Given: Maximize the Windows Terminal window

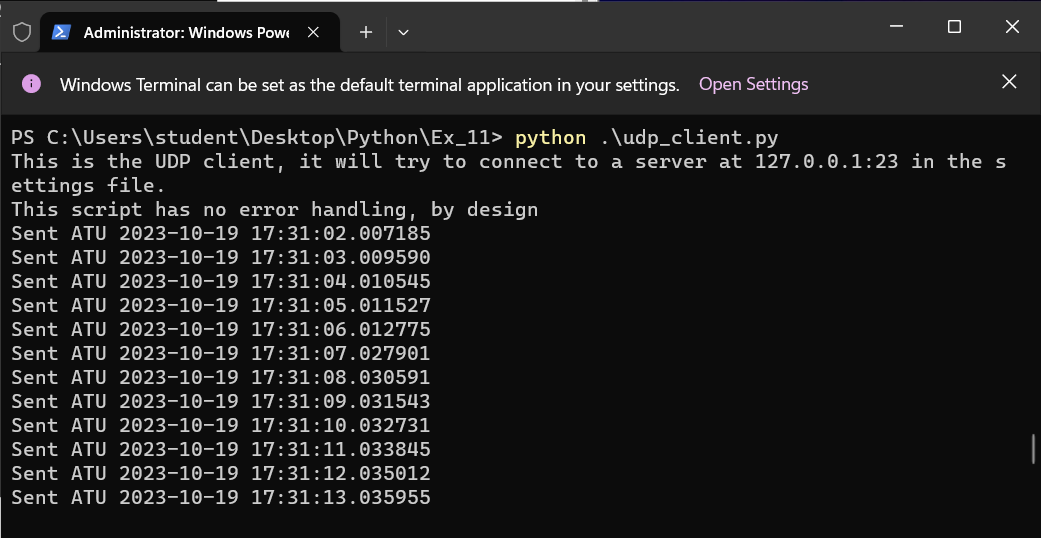Looking at the screenshot, I should 954,27.
